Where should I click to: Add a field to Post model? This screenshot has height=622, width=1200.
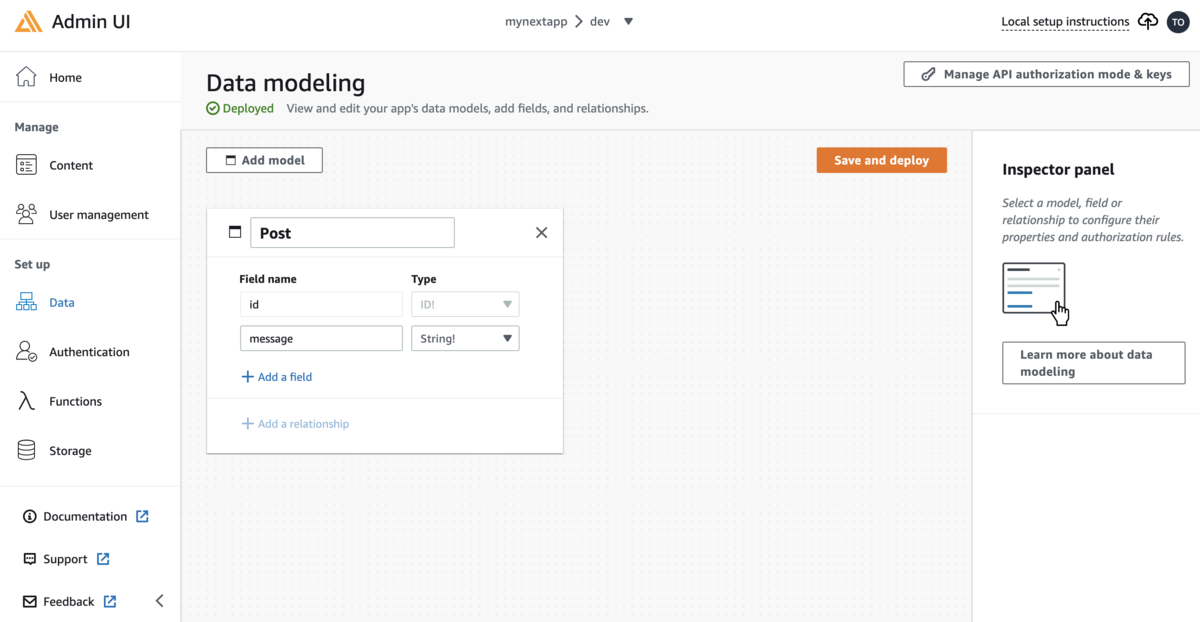tap(277, 377)
